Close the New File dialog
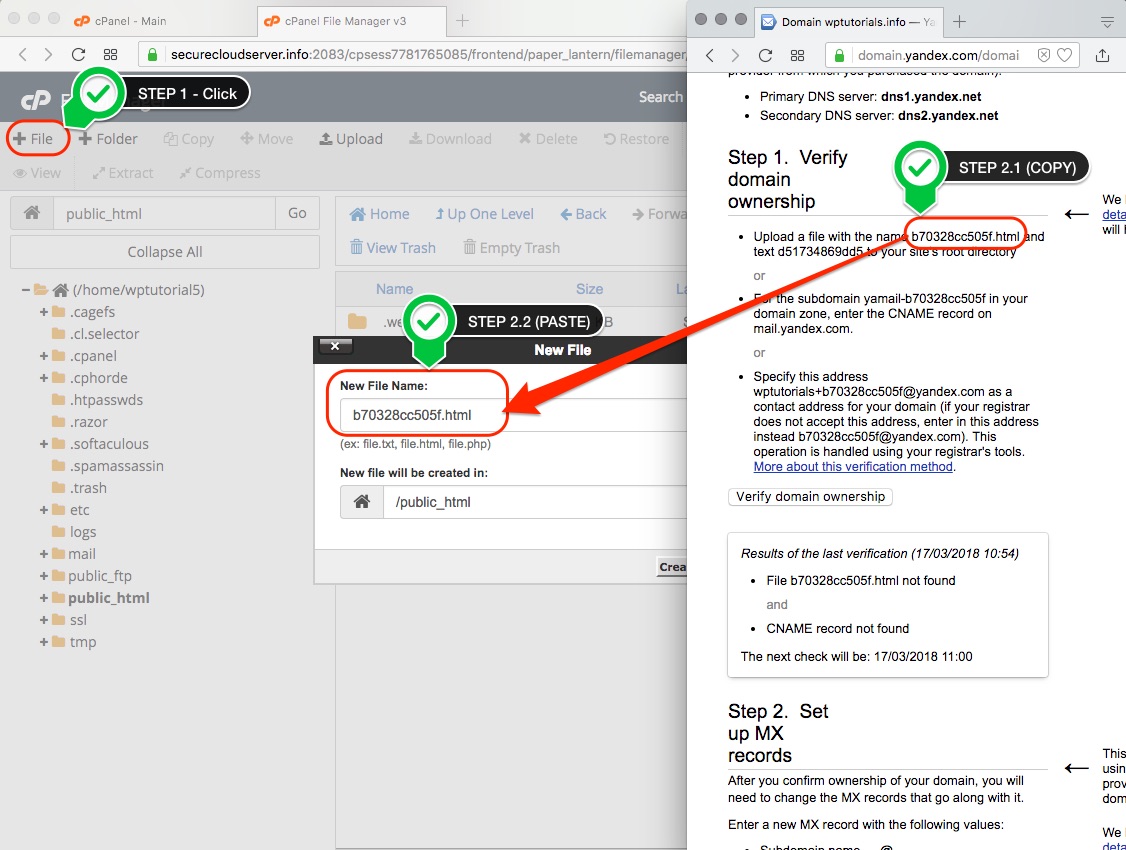 tap(335, 346)
